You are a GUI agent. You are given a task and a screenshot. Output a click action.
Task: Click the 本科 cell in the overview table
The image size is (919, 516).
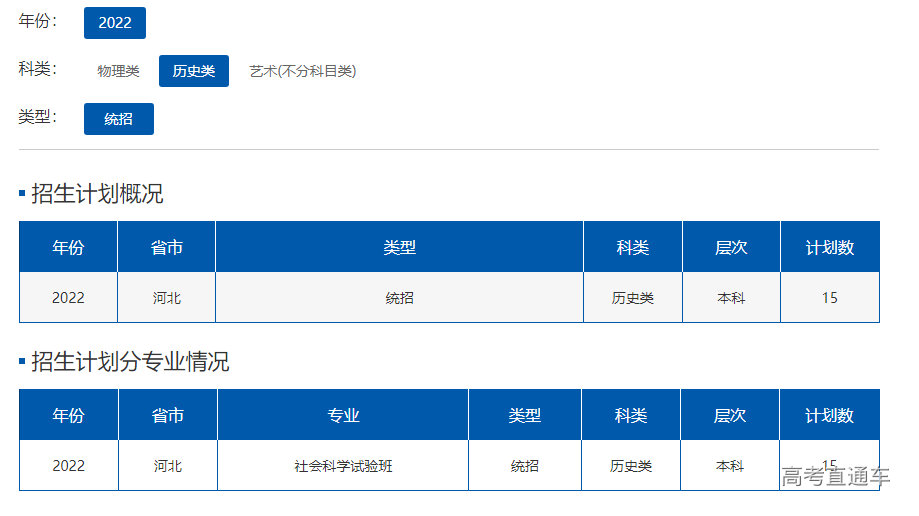click(x=731, y=298)
